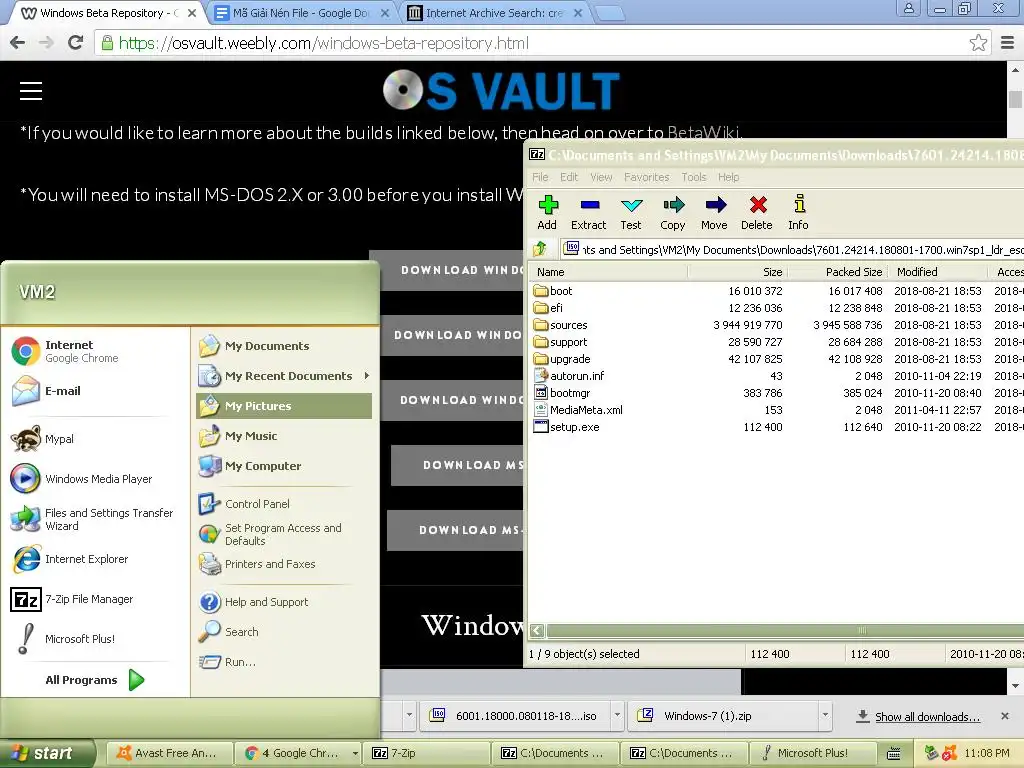Image resolution: width=1024 pixels, height=768 pixels.
Task: Open the View menu in 7-Zip
Action: [601, 177]
